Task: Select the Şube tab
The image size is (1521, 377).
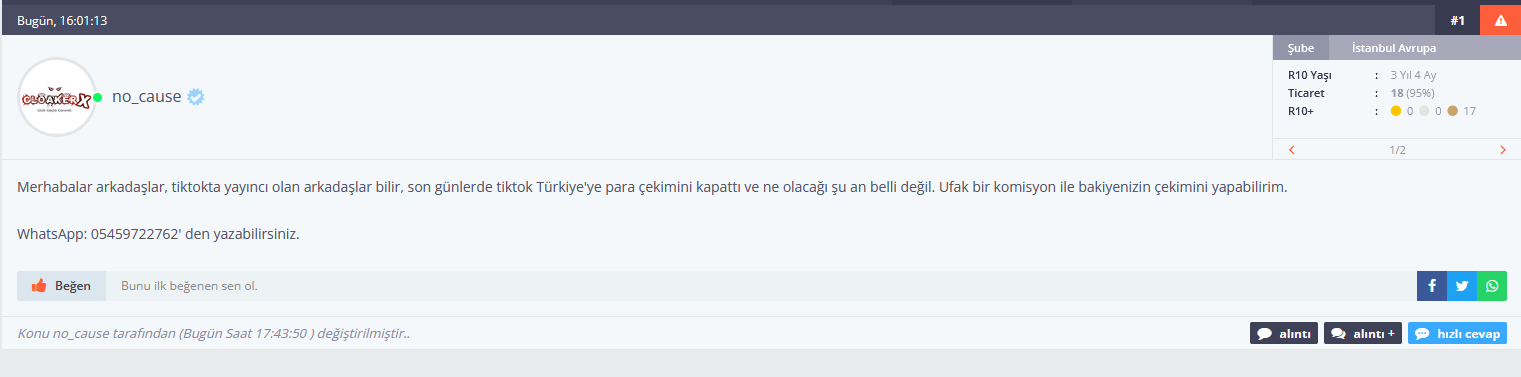Action: pyautogui.click(x=1301, y=48)
